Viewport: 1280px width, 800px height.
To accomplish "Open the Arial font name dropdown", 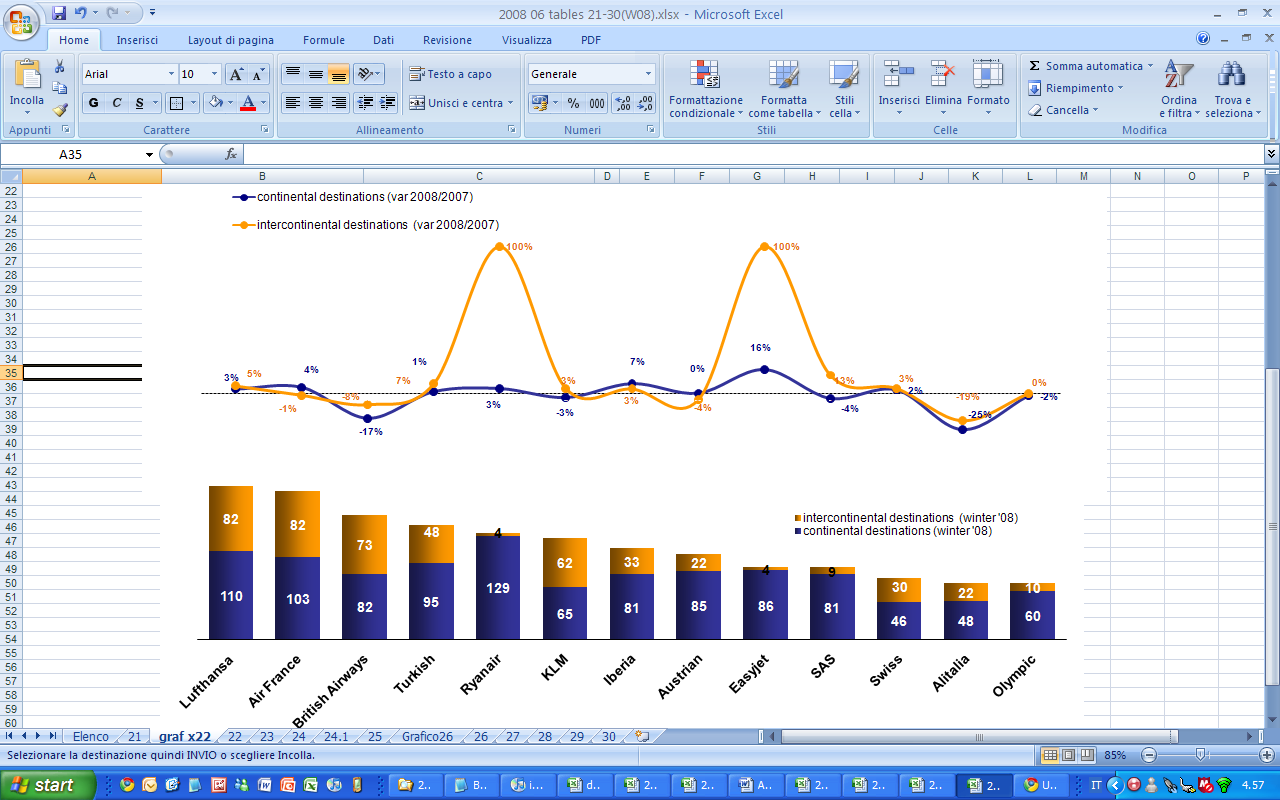I will tap(170, 74).
